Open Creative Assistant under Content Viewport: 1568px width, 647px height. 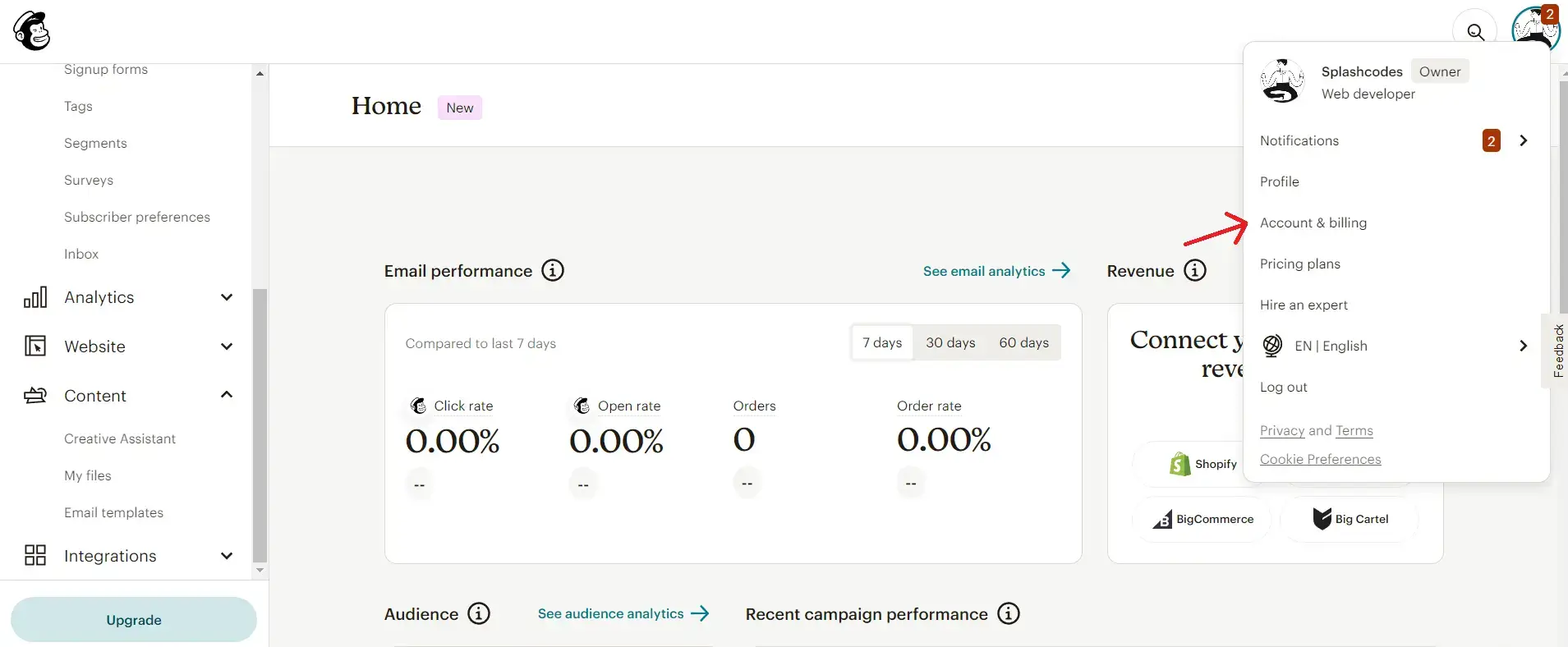(x=120, y=438)
